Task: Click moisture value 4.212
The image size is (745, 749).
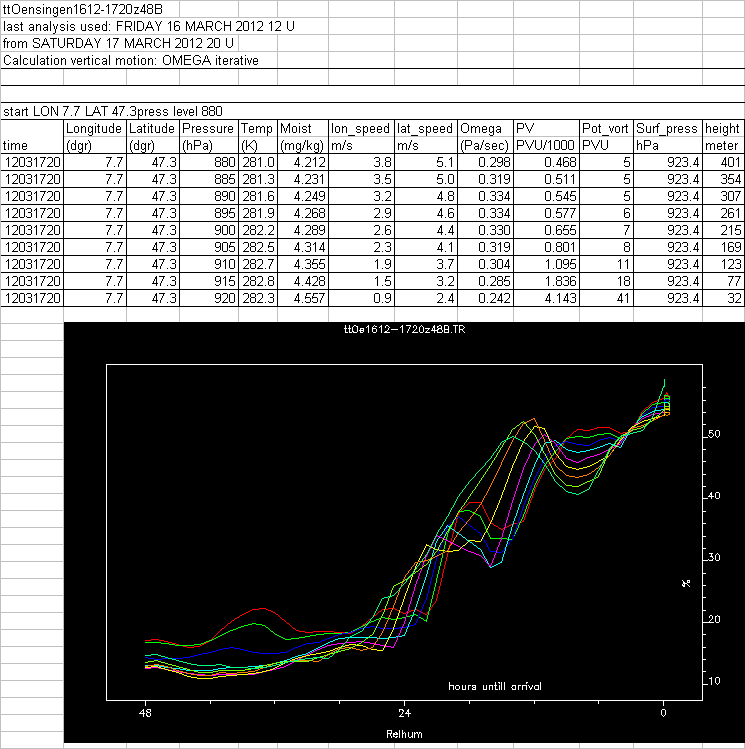Action: (303, 162)
